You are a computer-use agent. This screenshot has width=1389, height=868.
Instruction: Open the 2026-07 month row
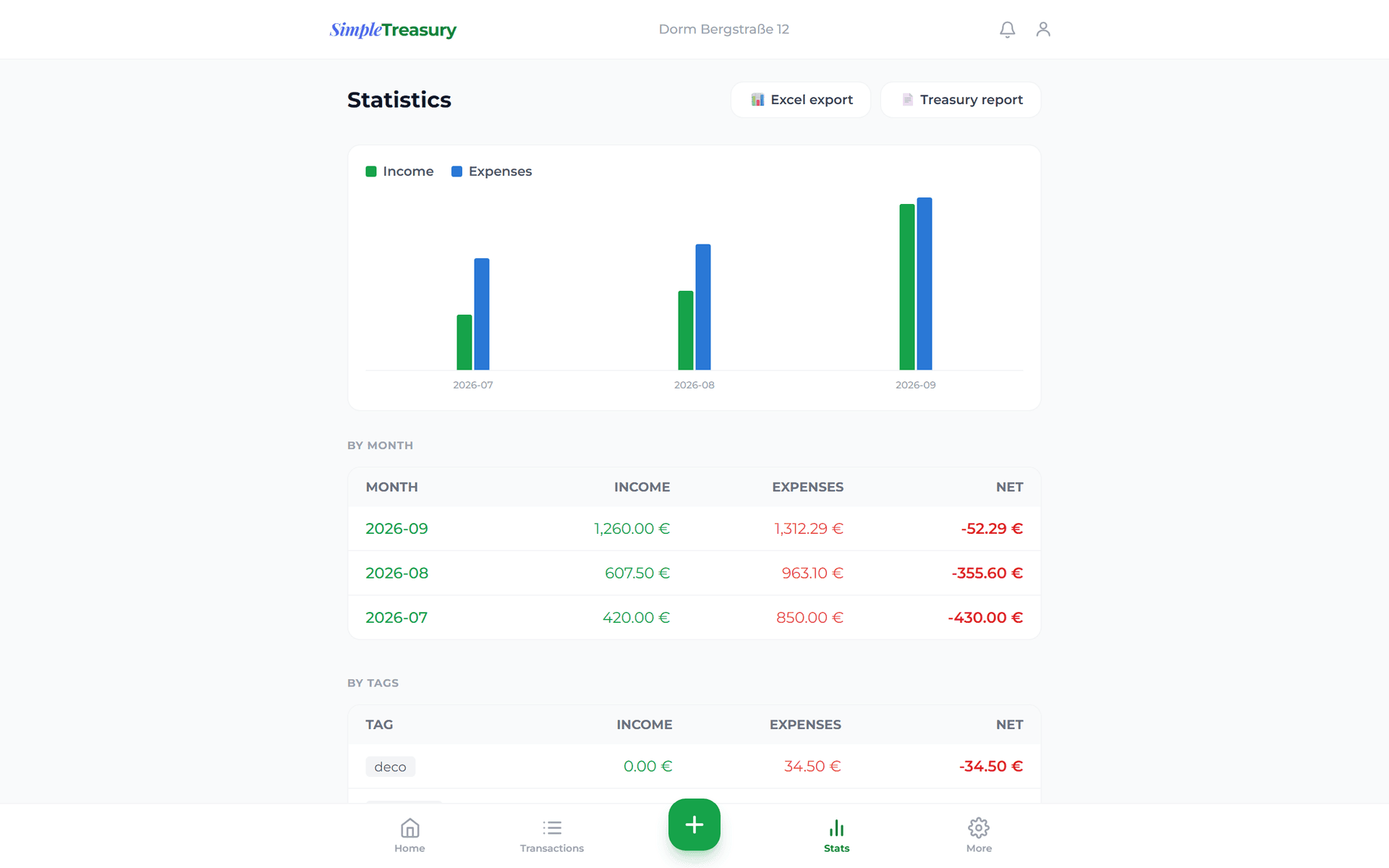point(694,618)
